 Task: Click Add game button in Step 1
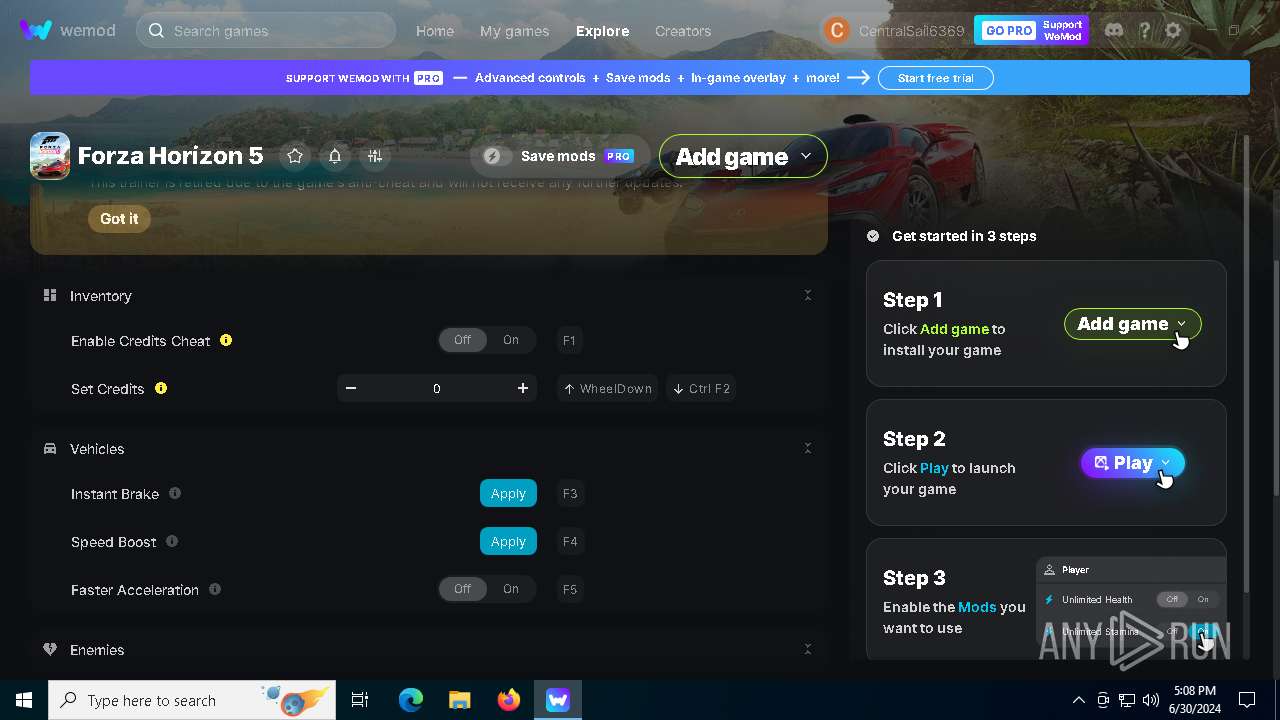1132,324
